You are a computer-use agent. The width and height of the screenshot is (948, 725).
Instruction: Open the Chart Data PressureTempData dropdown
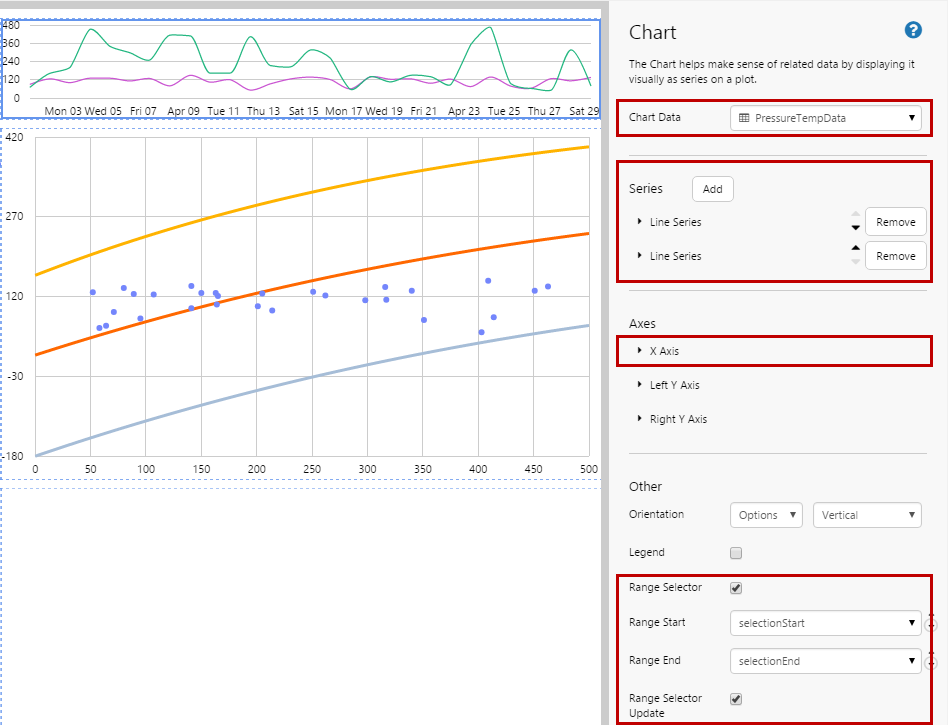[825, 118]
